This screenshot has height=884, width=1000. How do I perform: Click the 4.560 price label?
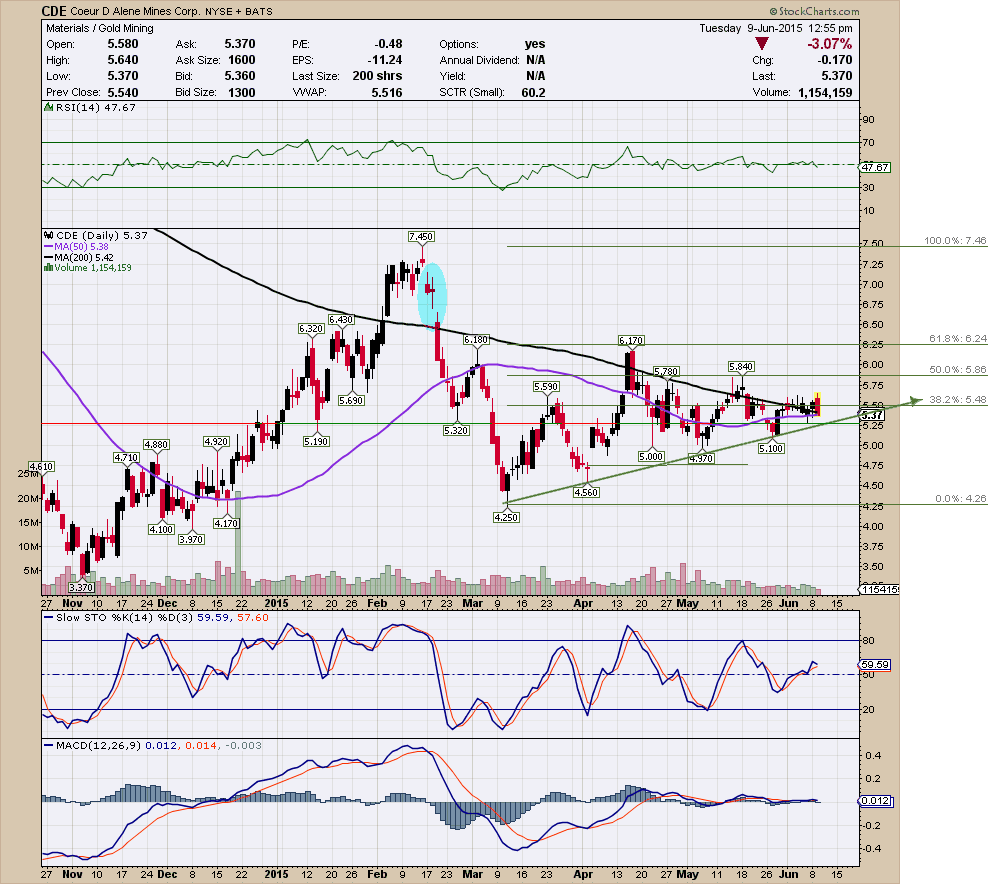point(586,492)
